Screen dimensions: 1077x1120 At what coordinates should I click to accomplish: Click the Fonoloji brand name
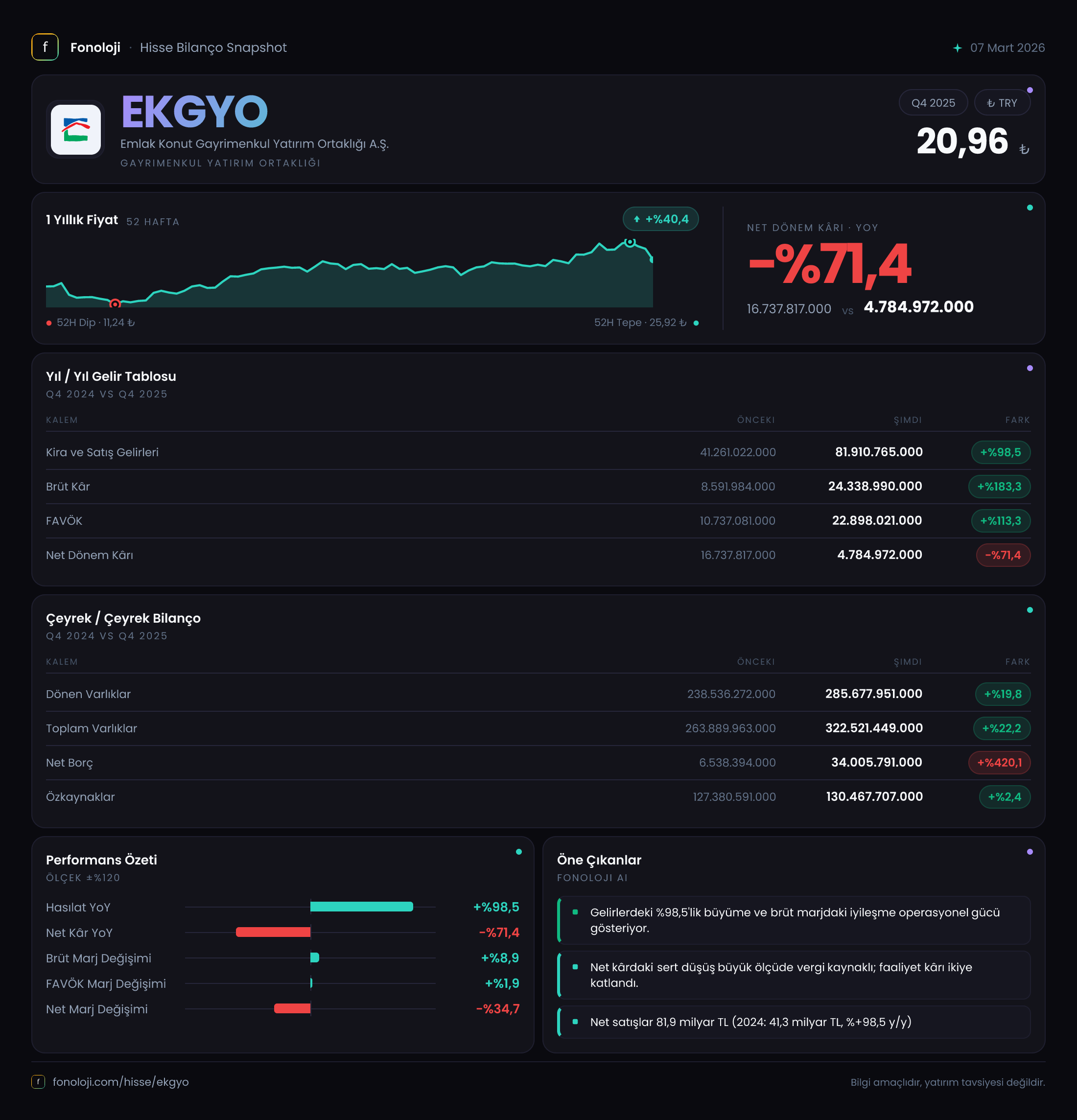(95, 47)
